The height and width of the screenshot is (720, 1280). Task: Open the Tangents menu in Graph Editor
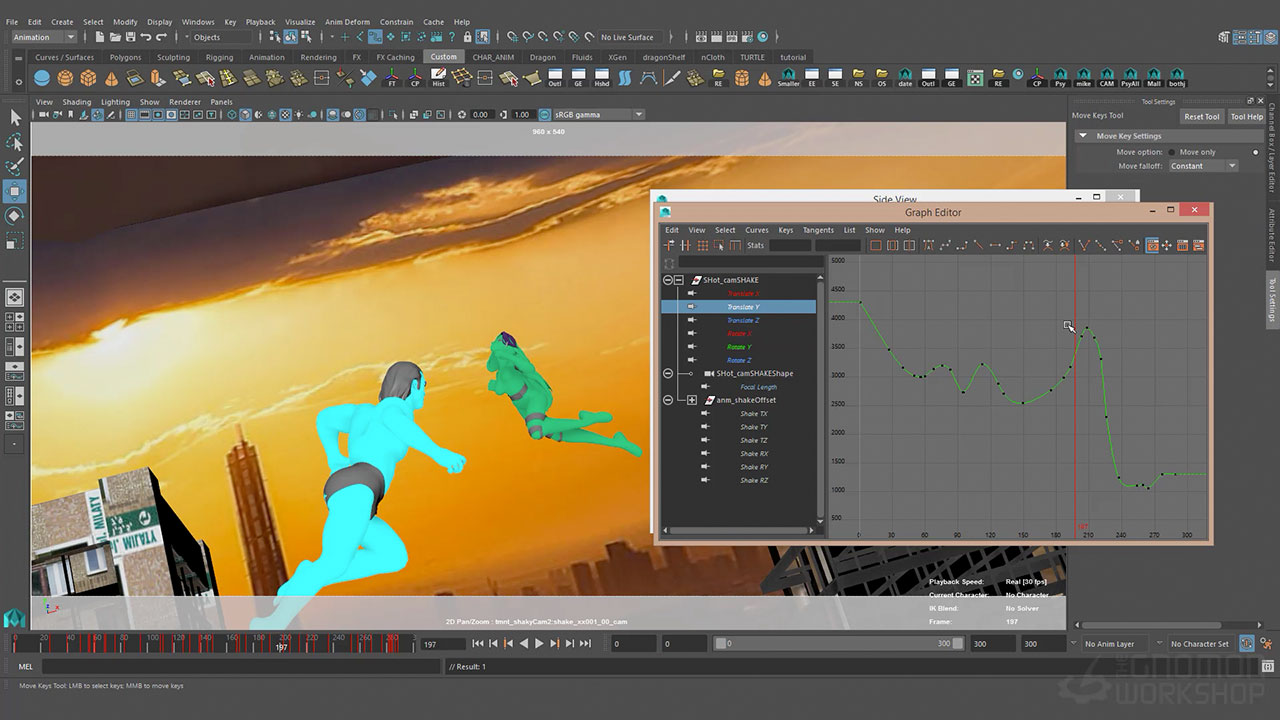point(817,230)
